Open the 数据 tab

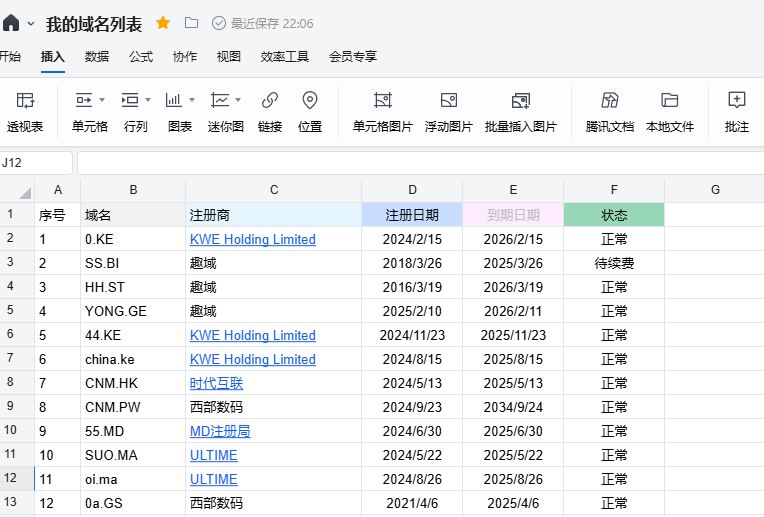tap(96, 57)
